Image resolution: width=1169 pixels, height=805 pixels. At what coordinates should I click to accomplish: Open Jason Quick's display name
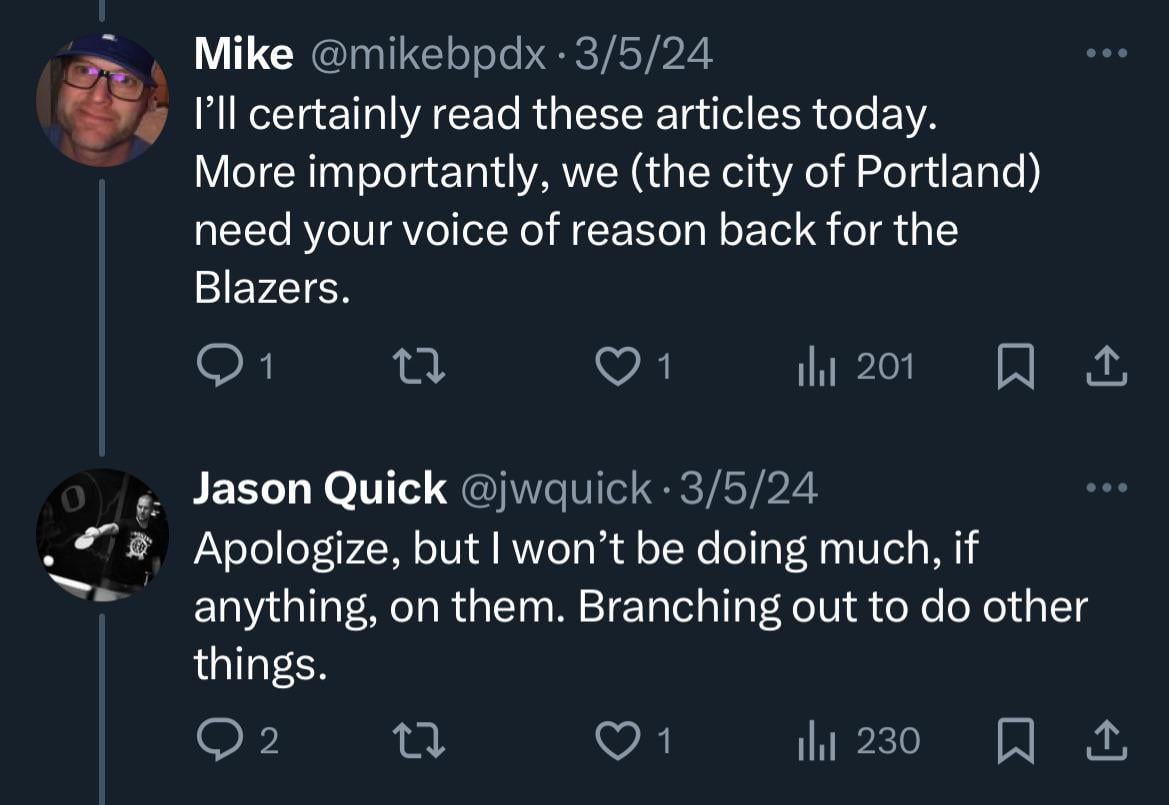pos(319,489)
